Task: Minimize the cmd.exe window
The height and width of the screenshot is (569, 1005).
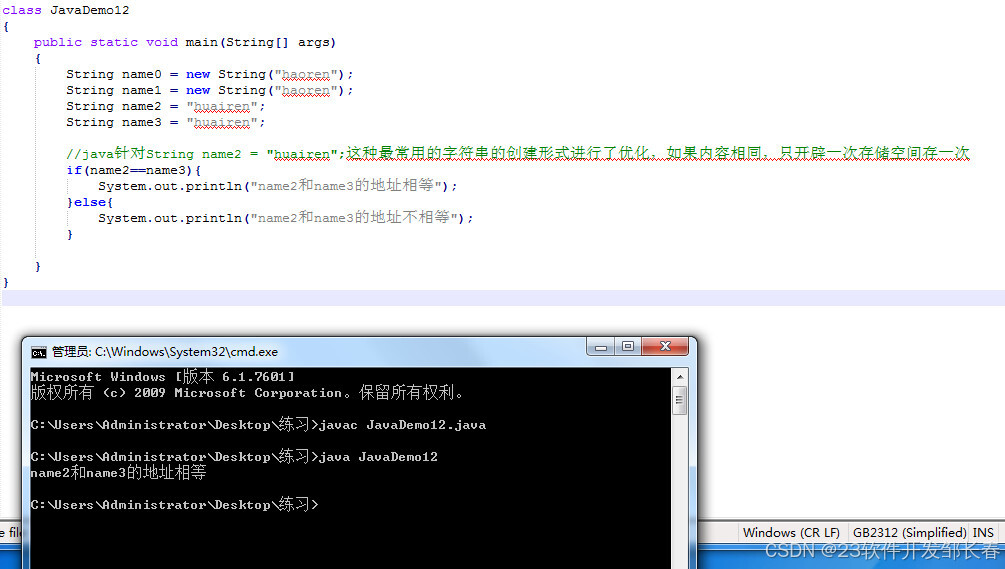Action: 601,347
